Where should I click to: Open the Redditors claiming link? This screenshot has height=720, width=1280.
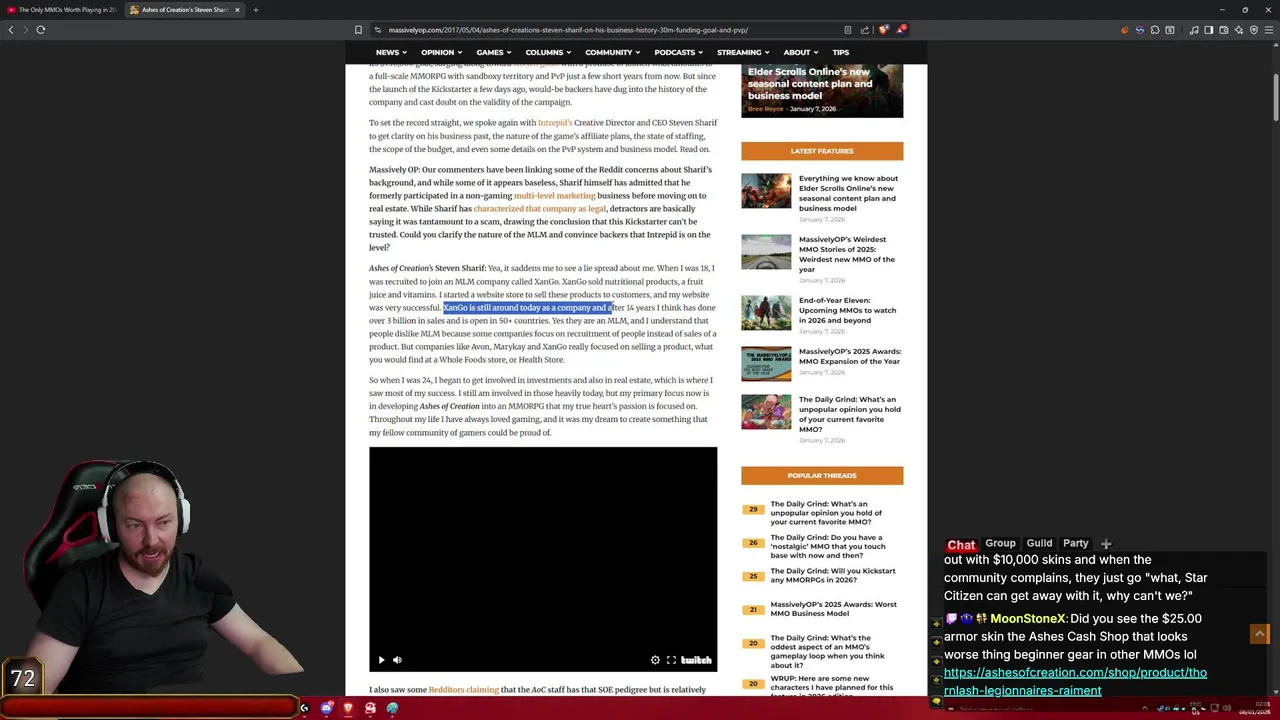click(463, 690)
